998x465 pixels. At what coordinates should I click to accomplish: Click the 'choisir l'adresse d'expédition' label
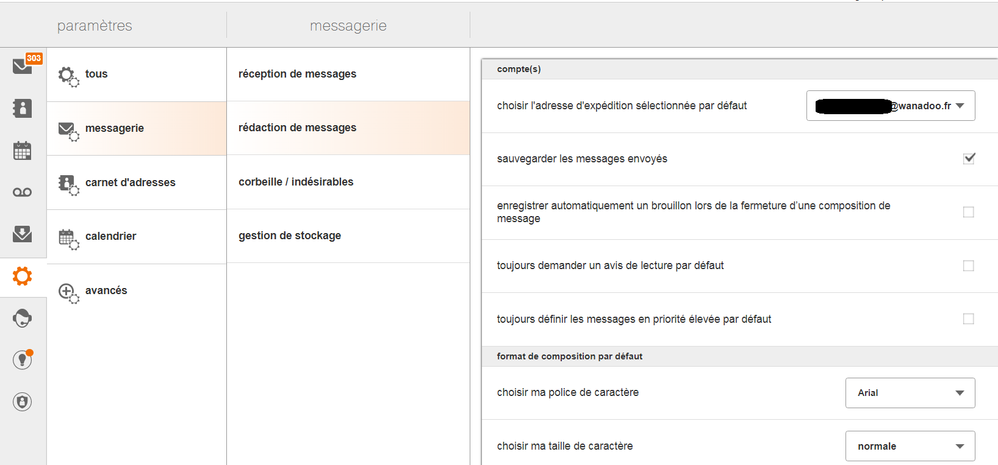622,106
